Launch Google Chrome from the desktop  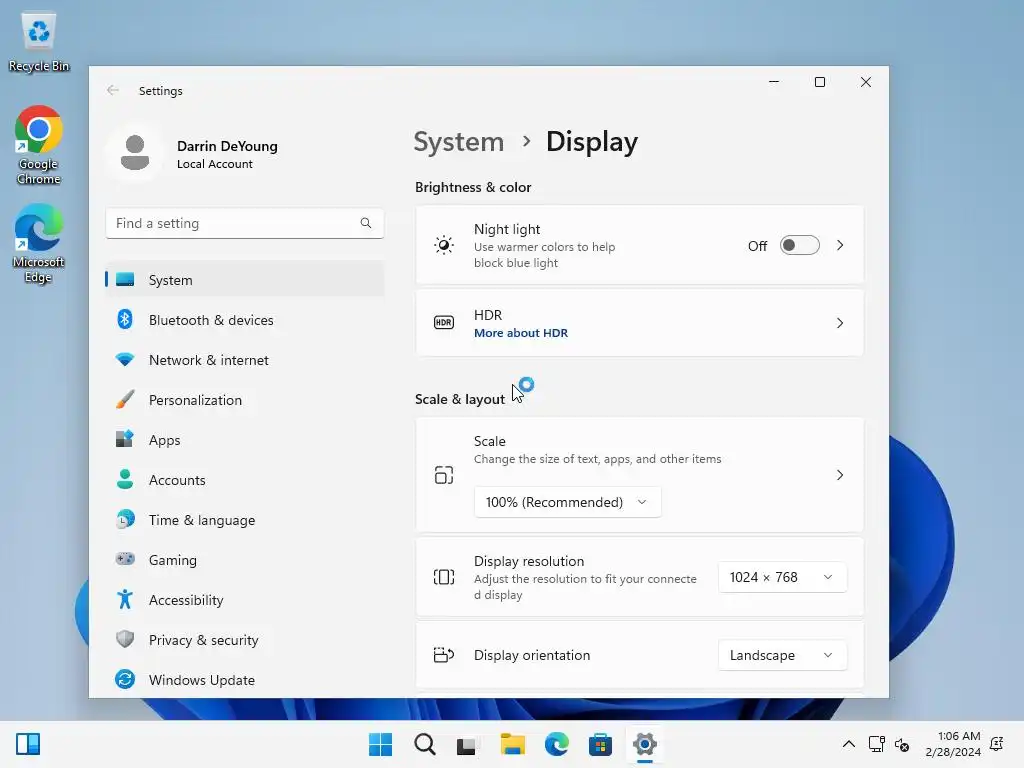[39, 145]
